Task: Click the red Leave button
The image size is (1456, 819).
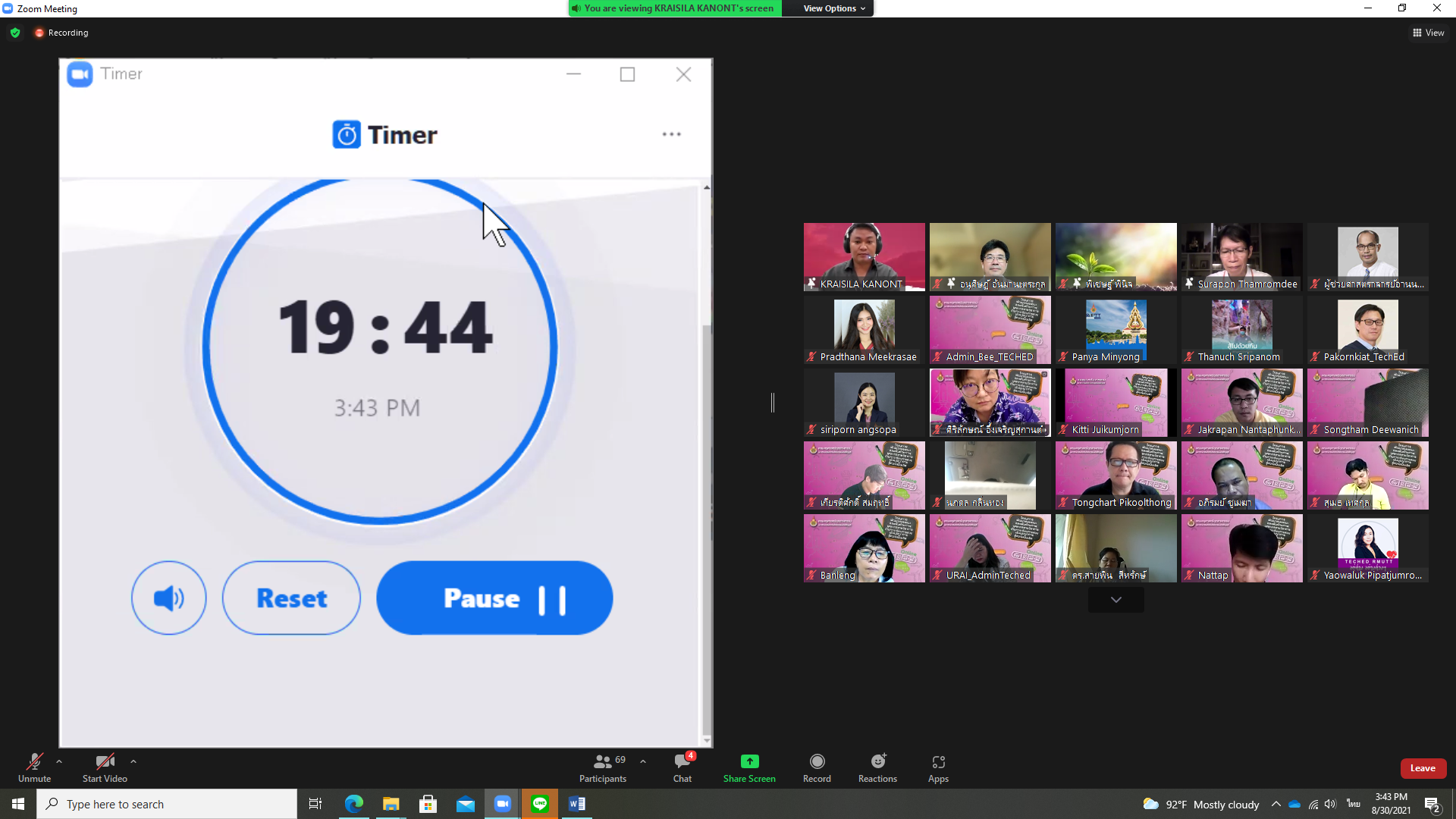Action: click(1423, 768)
